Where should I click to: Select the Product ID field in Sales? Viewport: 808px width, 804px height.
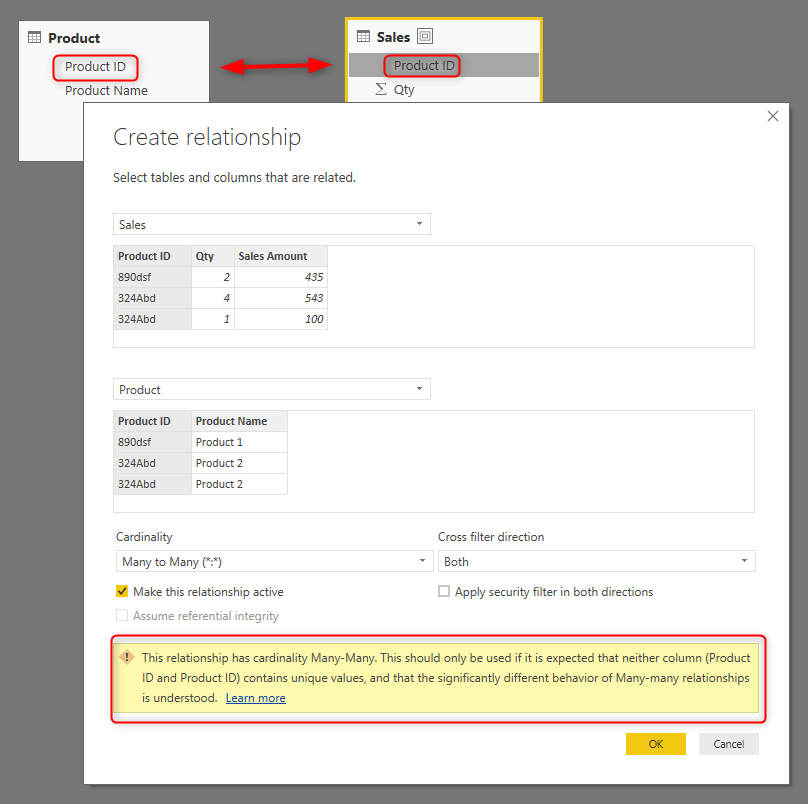422,65
